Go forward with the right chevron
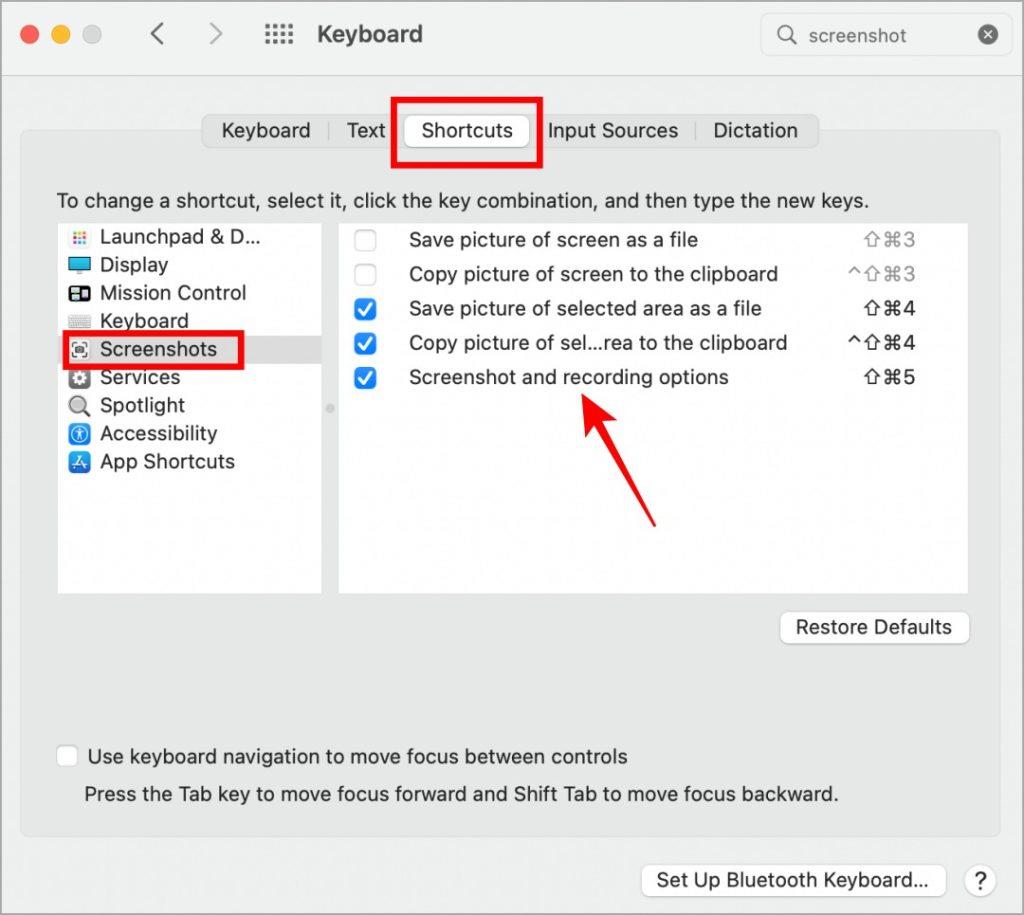1024x915 pixels. coord(215,33)
